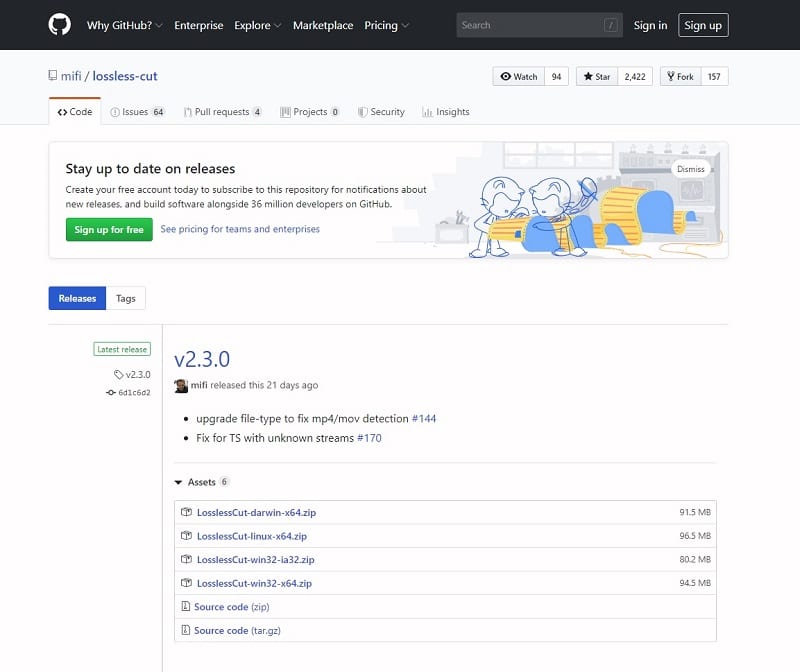This screenshot has height=672, width=800.
Task: Watch the repository
Action: click(519, 77)
